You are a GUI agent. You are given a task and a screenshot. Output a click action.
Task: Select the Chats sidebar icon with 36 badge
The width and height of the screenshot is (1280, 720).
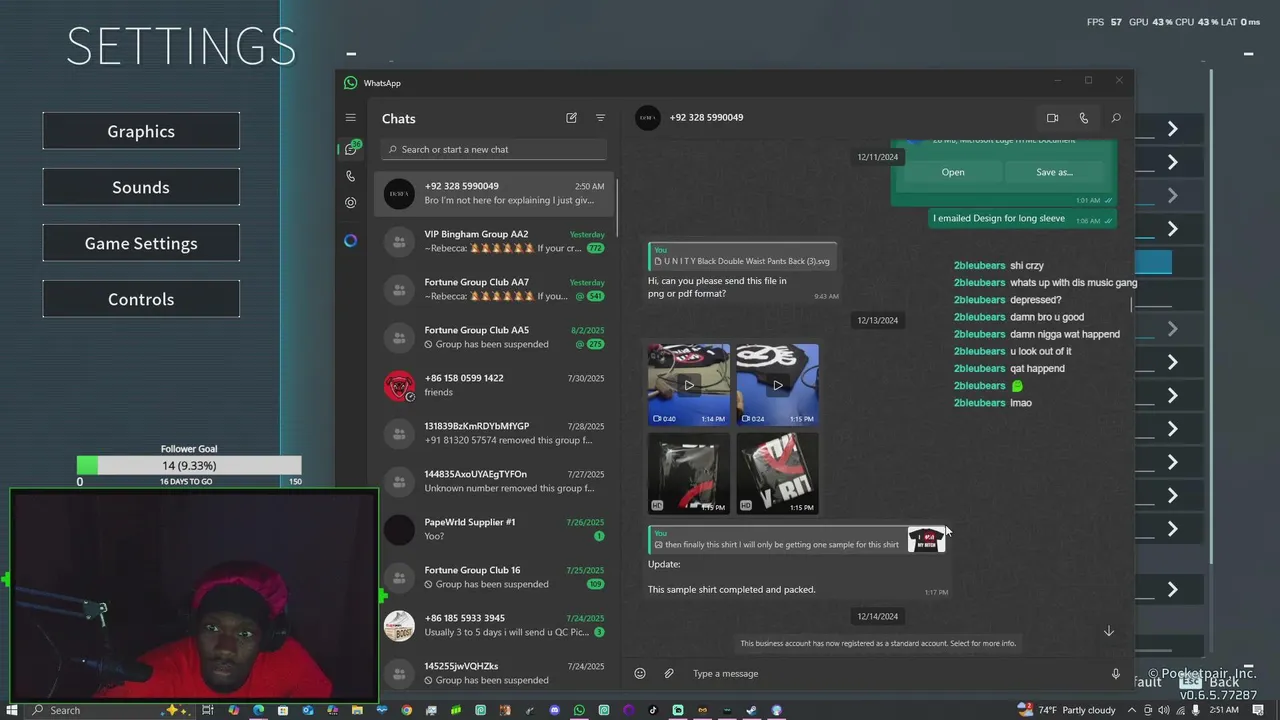click(x=351, y=148)
